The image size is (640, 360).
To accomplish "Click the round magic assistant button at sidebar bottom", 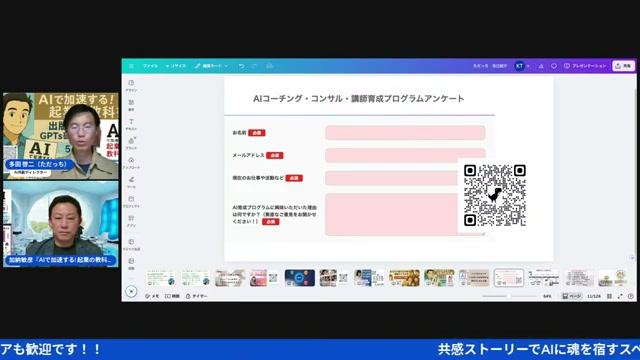I will coord(131,291).
